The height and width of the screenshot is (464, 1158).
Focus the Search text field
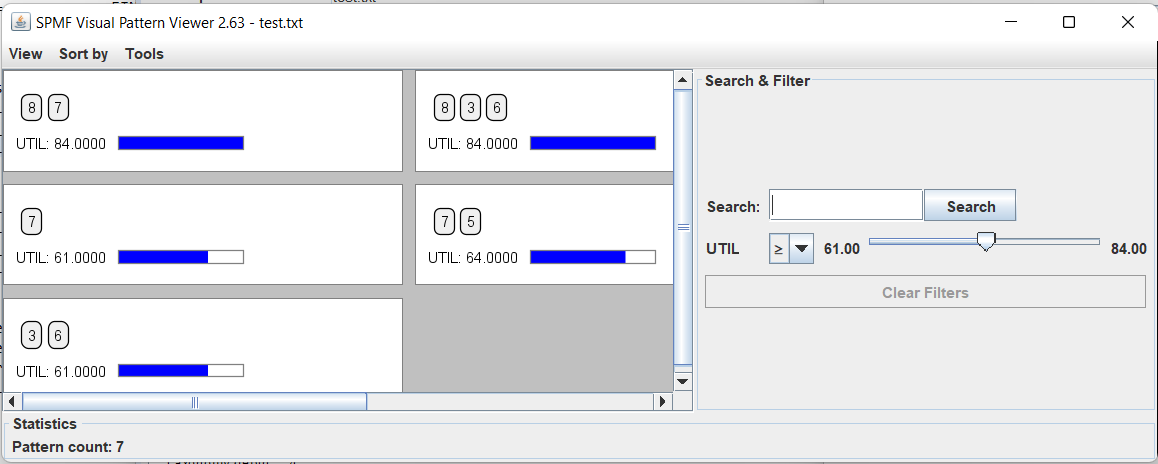tap(846, 206)
